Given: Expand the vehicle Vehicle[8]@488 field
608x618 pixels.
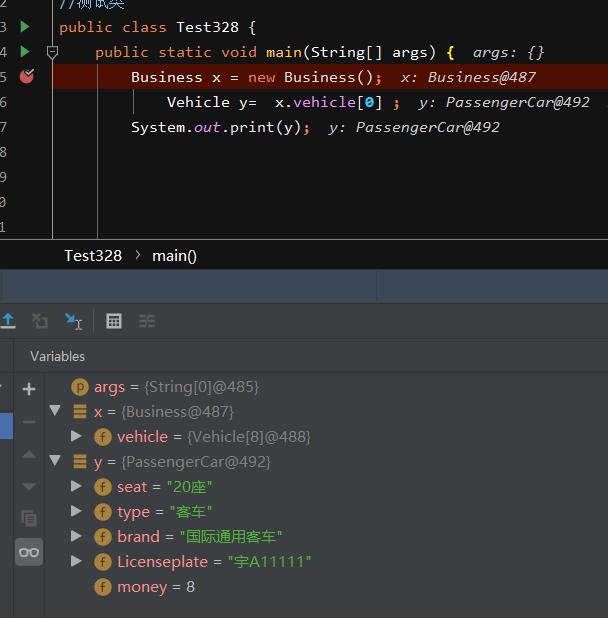Looking at the screenshot, I should point(76,436).
